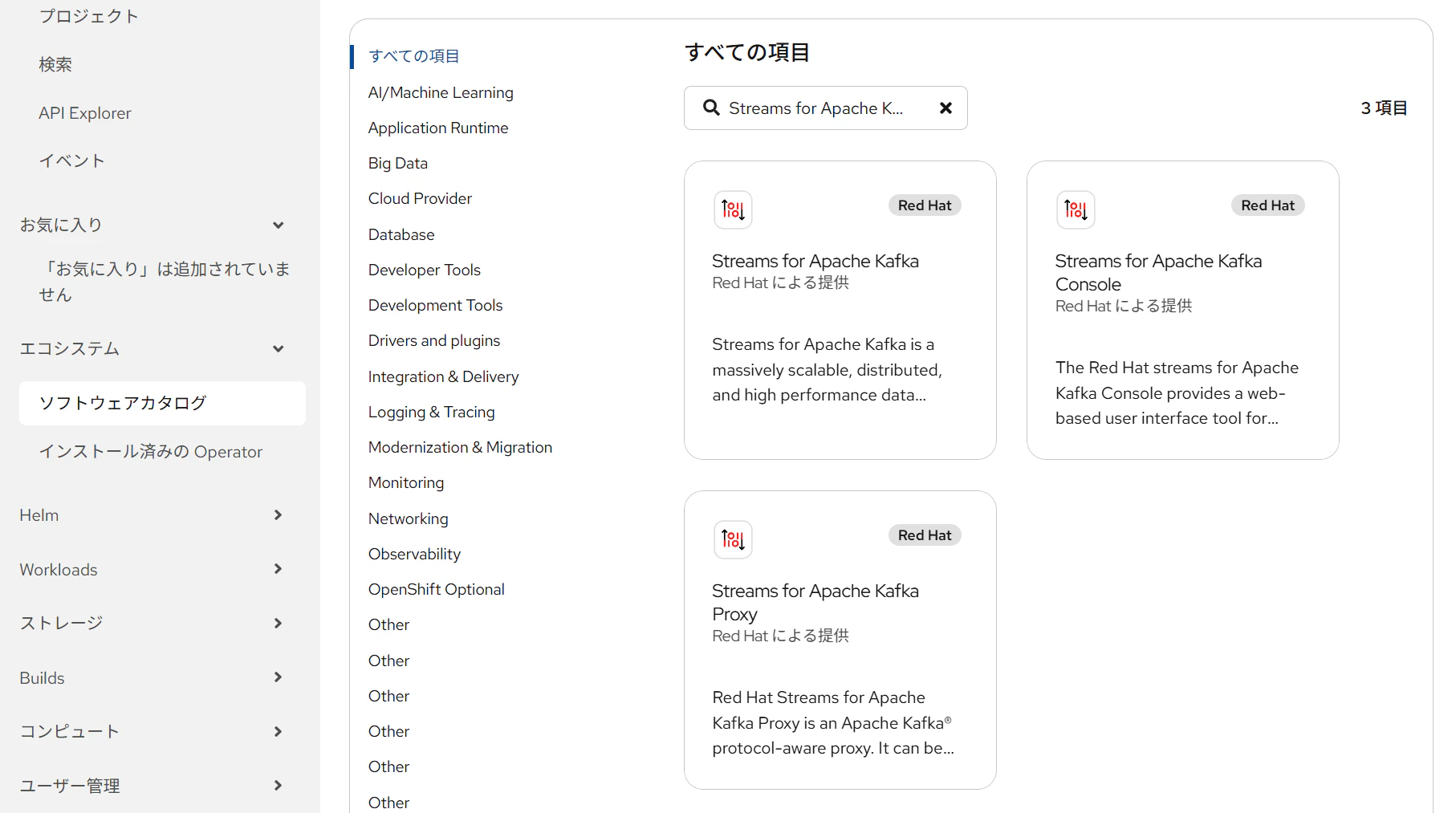Image resolution: width=1456 pixels, height=813 pixels.
Task: Filter by Modernization & Migration
Action: pos(461,447)
